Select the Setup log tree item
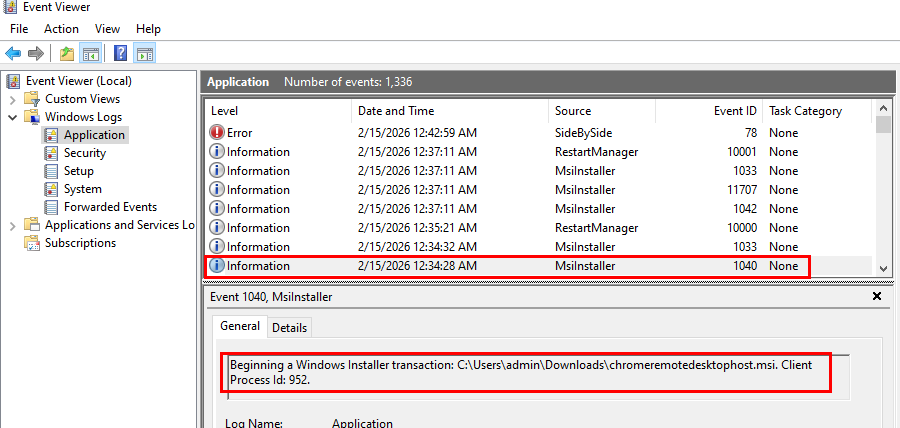 coord(79,171)
